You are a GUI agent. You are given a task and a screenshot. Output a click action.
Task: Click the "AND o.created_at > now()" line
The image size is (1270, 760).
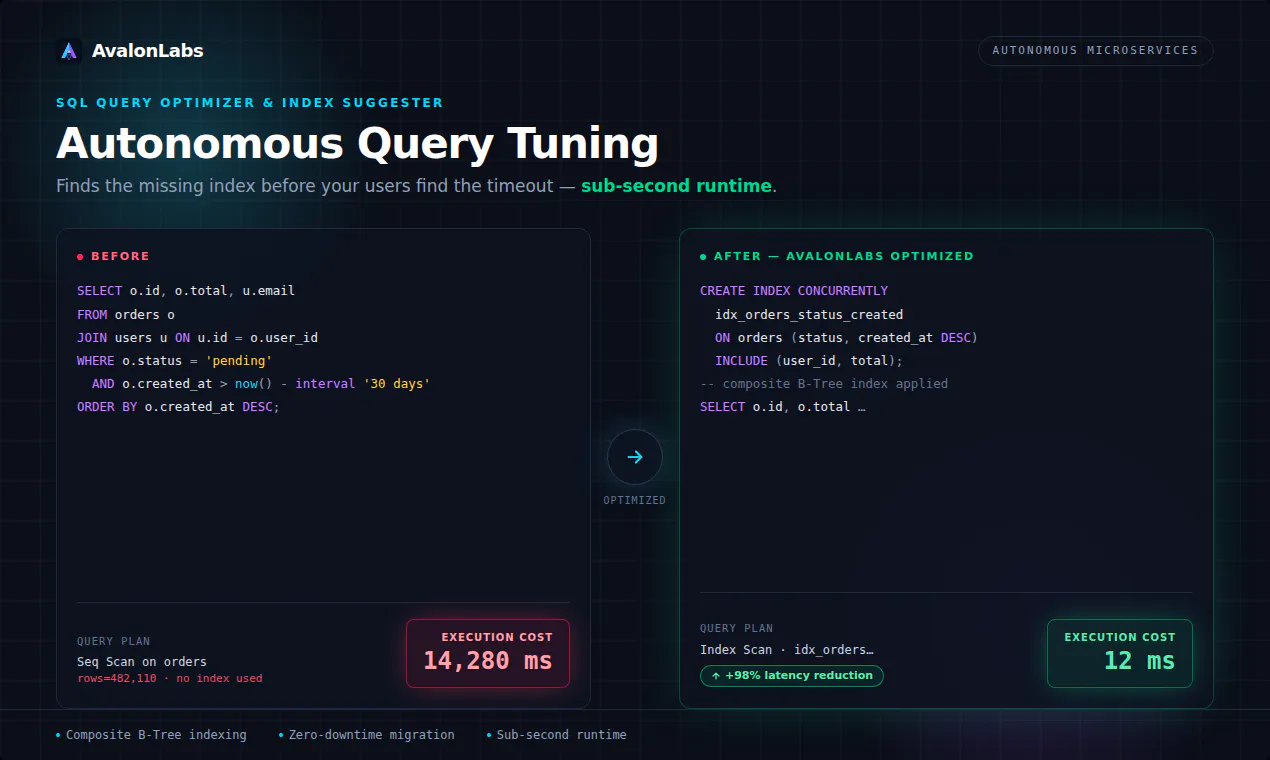point(261,384)
